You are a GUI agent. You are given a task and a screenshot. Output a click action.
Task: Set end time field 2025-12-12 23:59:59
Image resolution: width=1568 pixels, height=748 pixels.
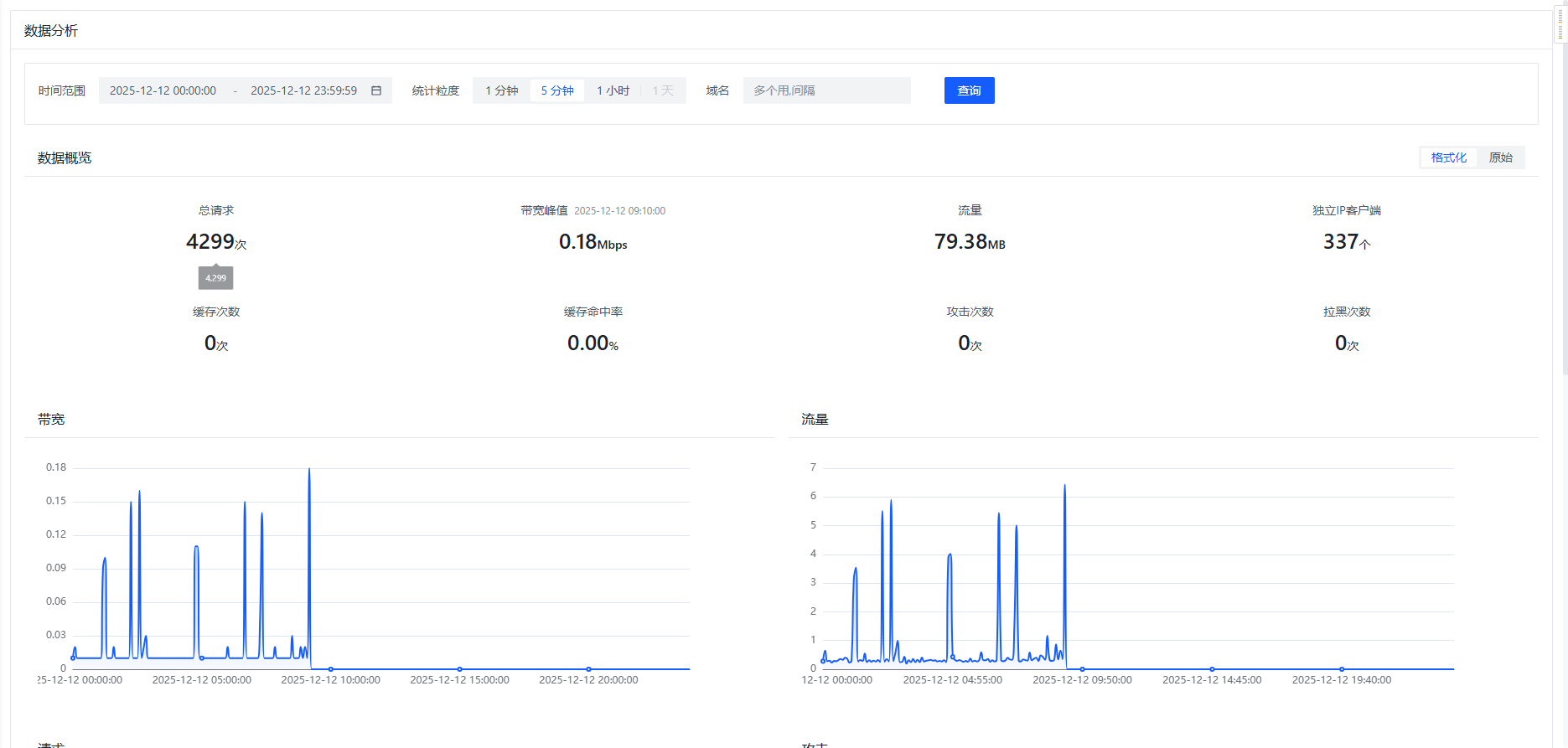pos(303,90)
